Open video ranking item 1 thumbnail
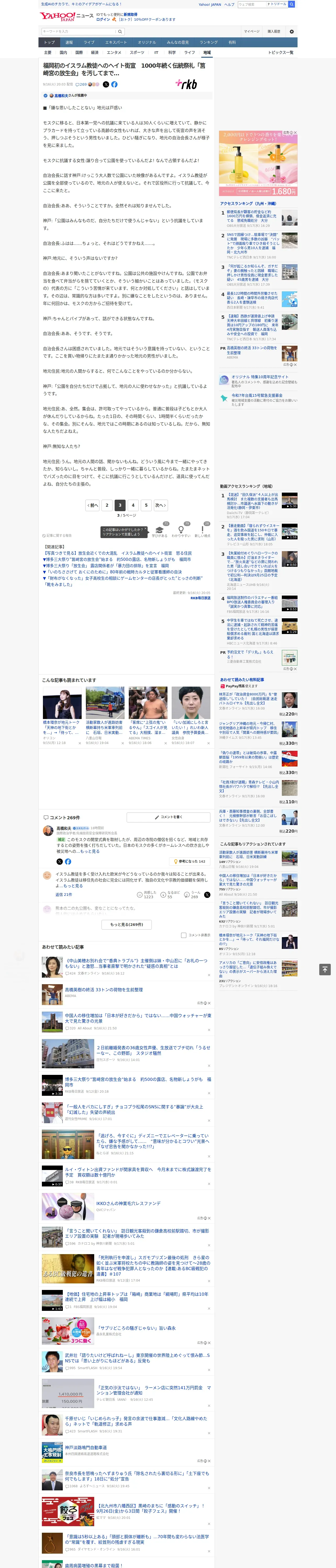The image size is (336, 1568). coord(290,500)
